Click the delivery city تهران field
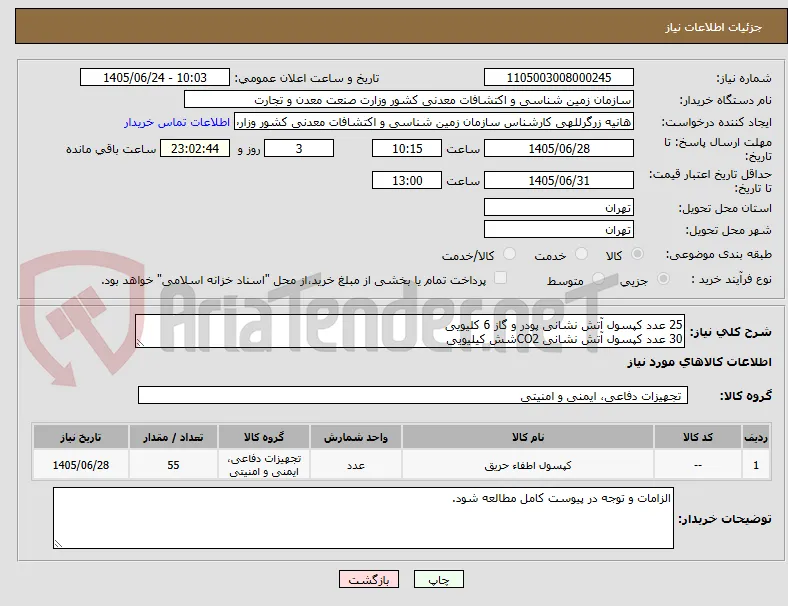This screenshot has height=606, width=788. pyautogui.click(x=558, y=229)
